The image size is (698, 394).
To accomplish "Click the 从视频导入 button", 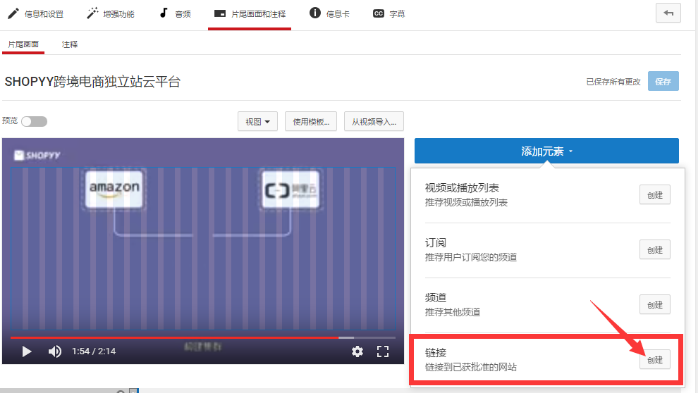I will click(x=374, y=121).
